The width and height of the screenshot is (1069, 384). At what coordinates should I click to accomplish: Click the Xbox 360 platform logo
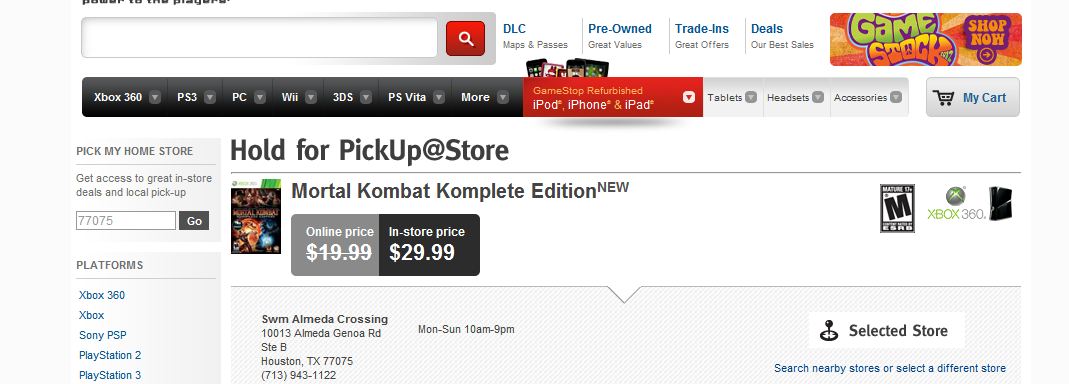click(x=956, y=204)
